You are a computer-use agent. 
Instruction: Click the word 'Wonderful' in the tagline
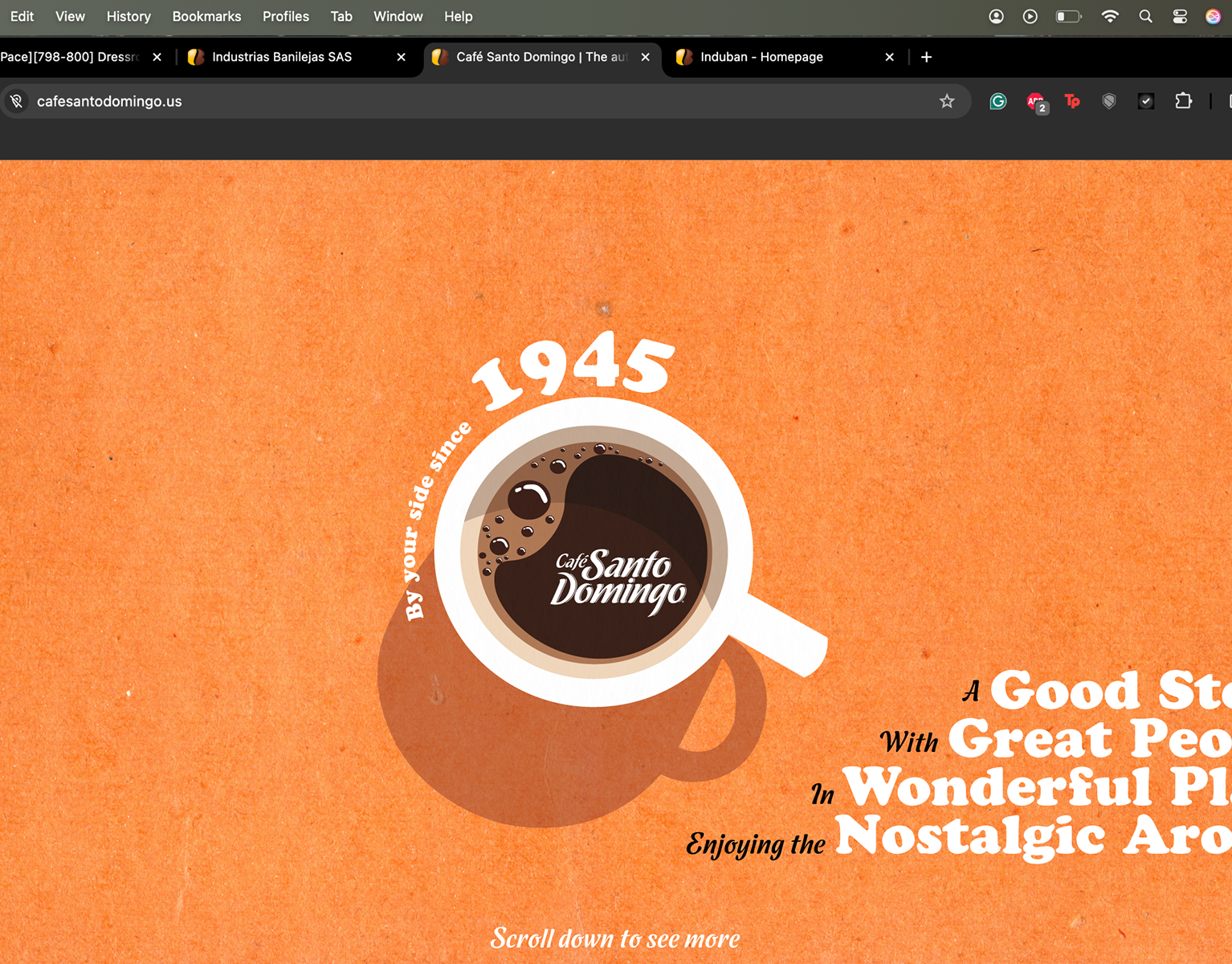pyautogui.click(x=998, y=786)
